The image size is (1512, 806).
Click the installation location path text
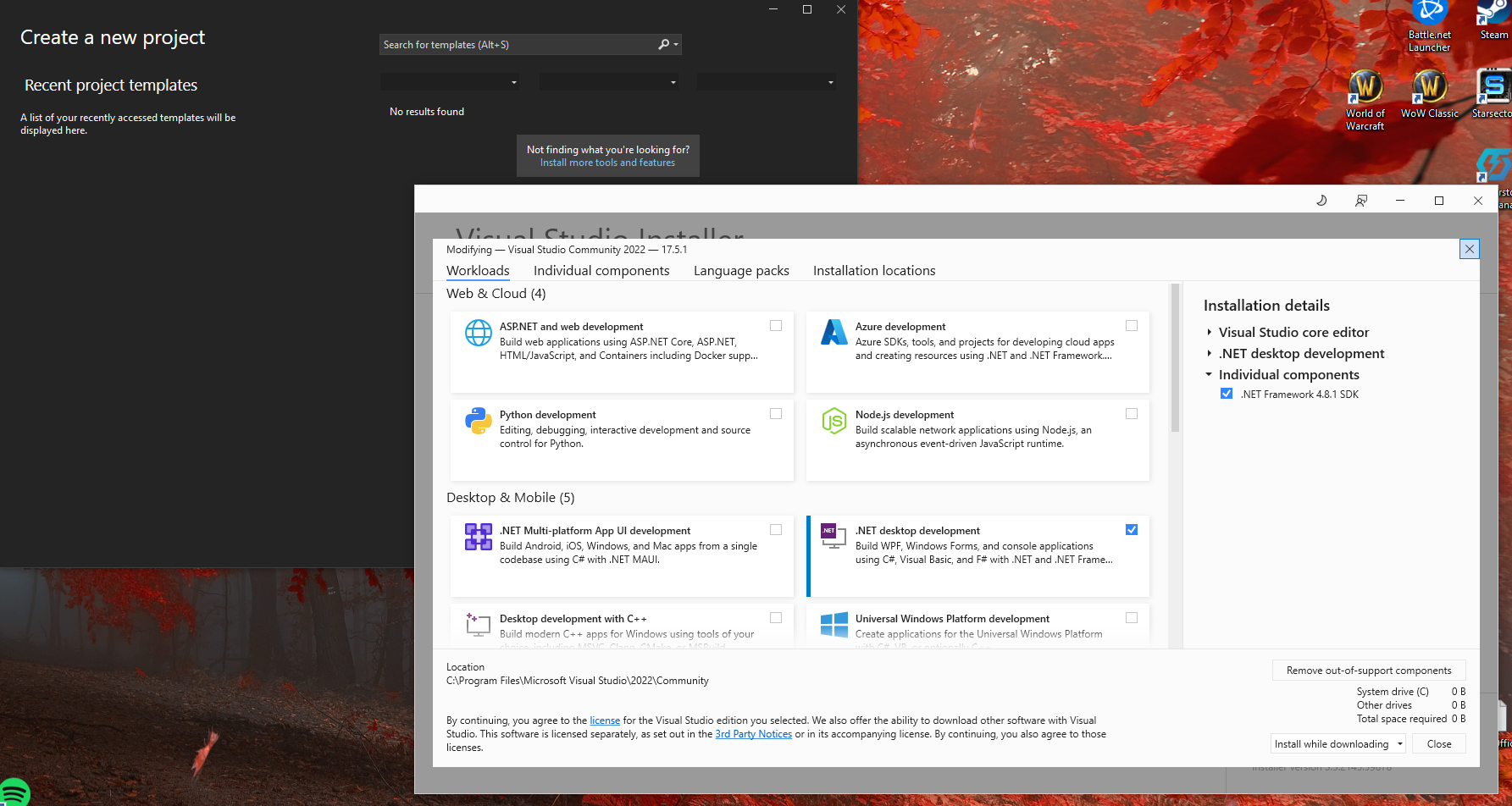pos(578,681)
